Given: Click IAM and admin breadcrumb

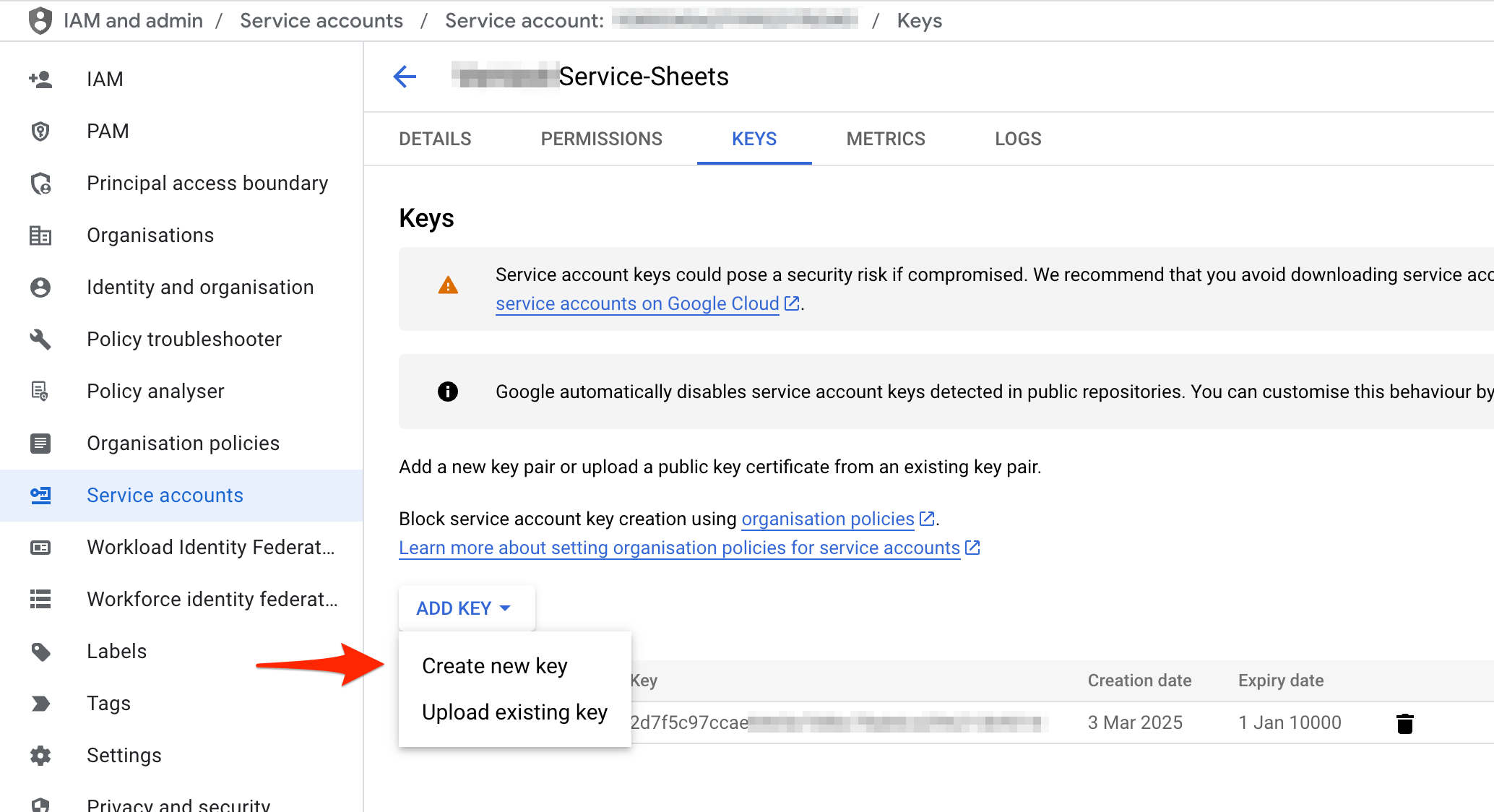Looking at the screenshot, I should (x=133, y=20).
